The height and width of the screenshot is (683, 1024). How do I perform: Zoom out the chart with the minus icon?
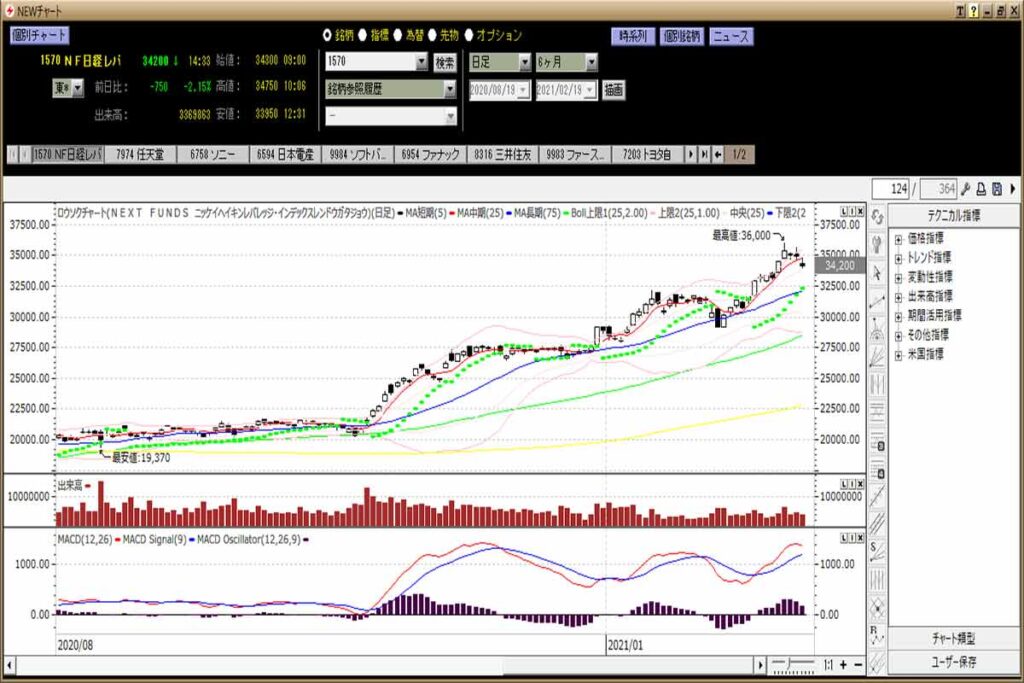(858, 665)
